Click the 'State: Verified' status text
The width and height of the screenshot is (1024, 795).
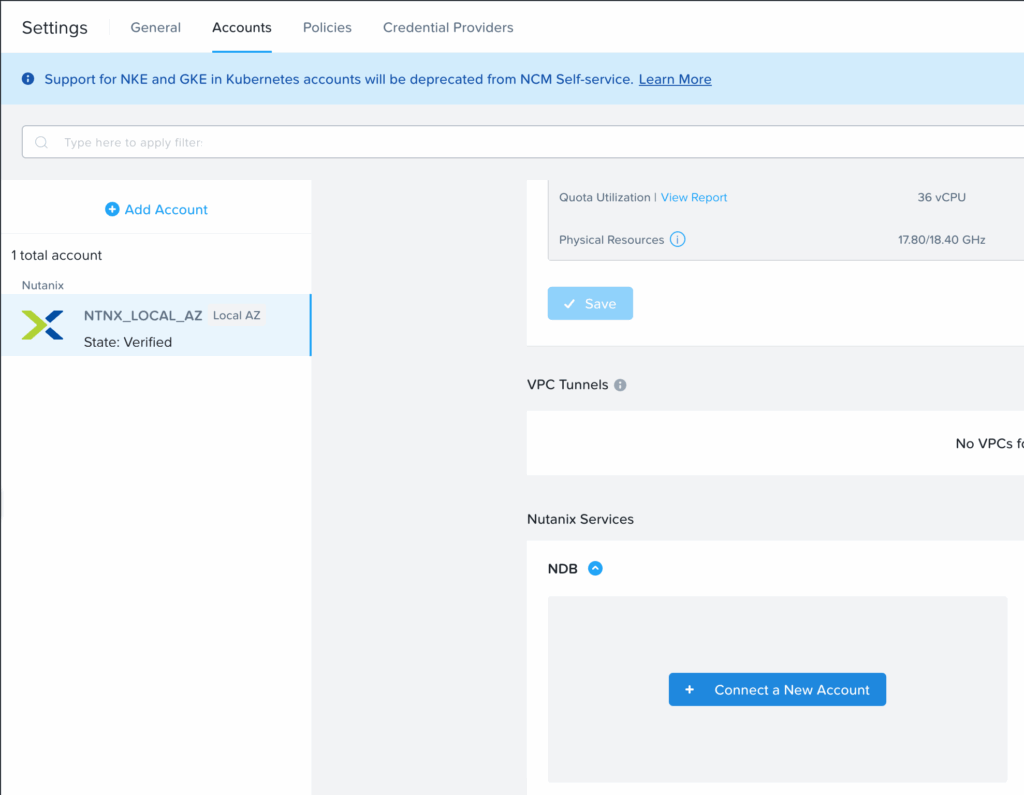tap(128, 342)
